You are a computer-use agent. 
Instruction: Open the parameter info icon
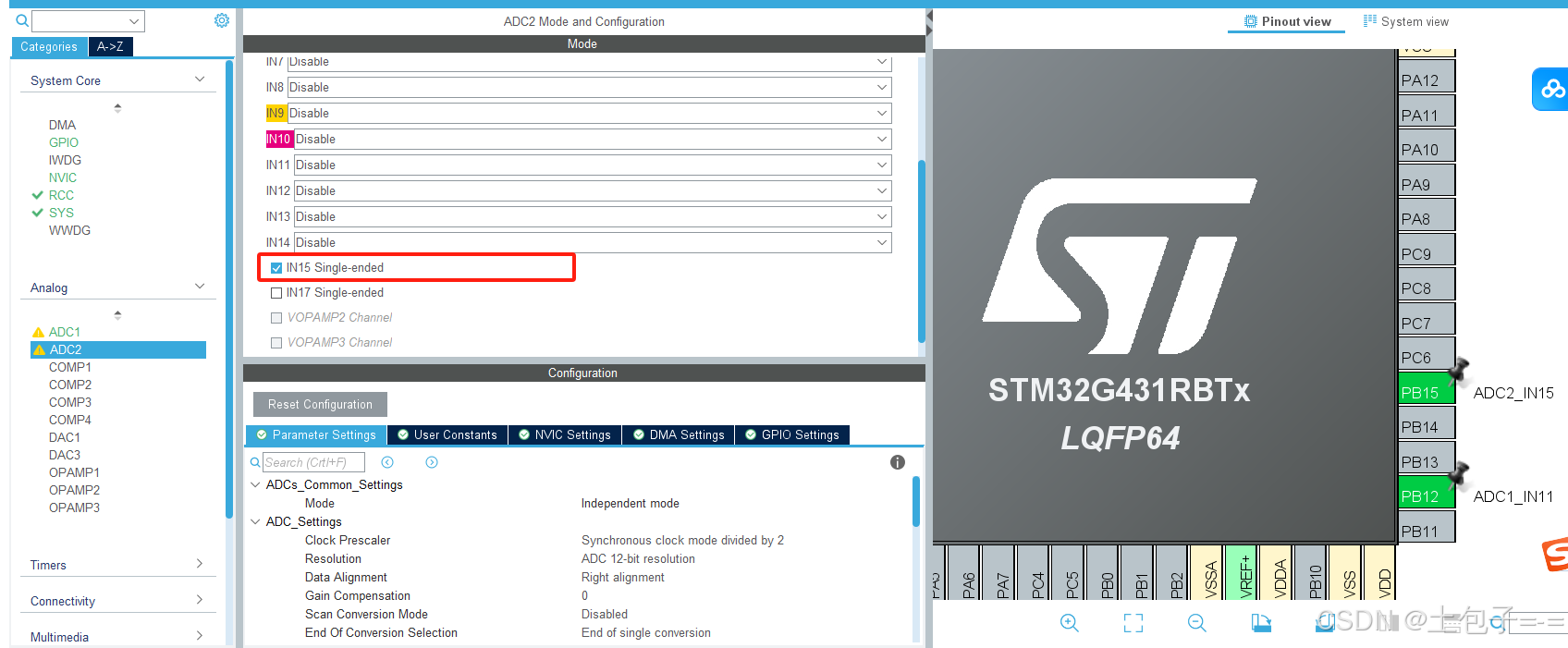point(897,462)
